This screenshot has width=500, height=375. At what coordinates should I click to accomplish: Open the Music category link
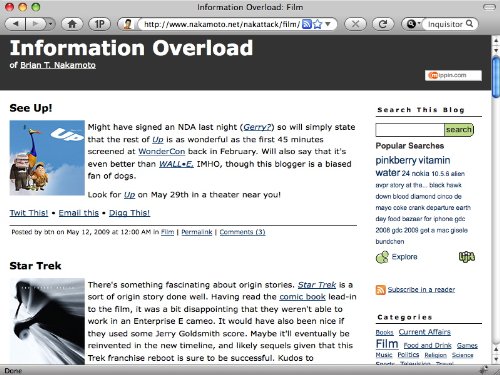384,355
